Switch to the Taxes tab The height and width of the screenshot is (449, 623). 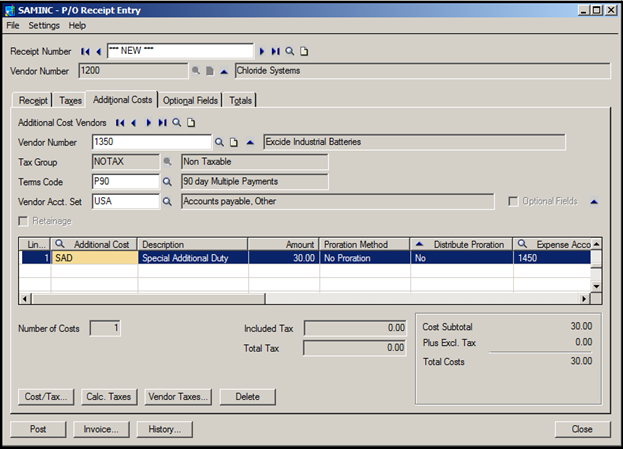pos(70,100)
